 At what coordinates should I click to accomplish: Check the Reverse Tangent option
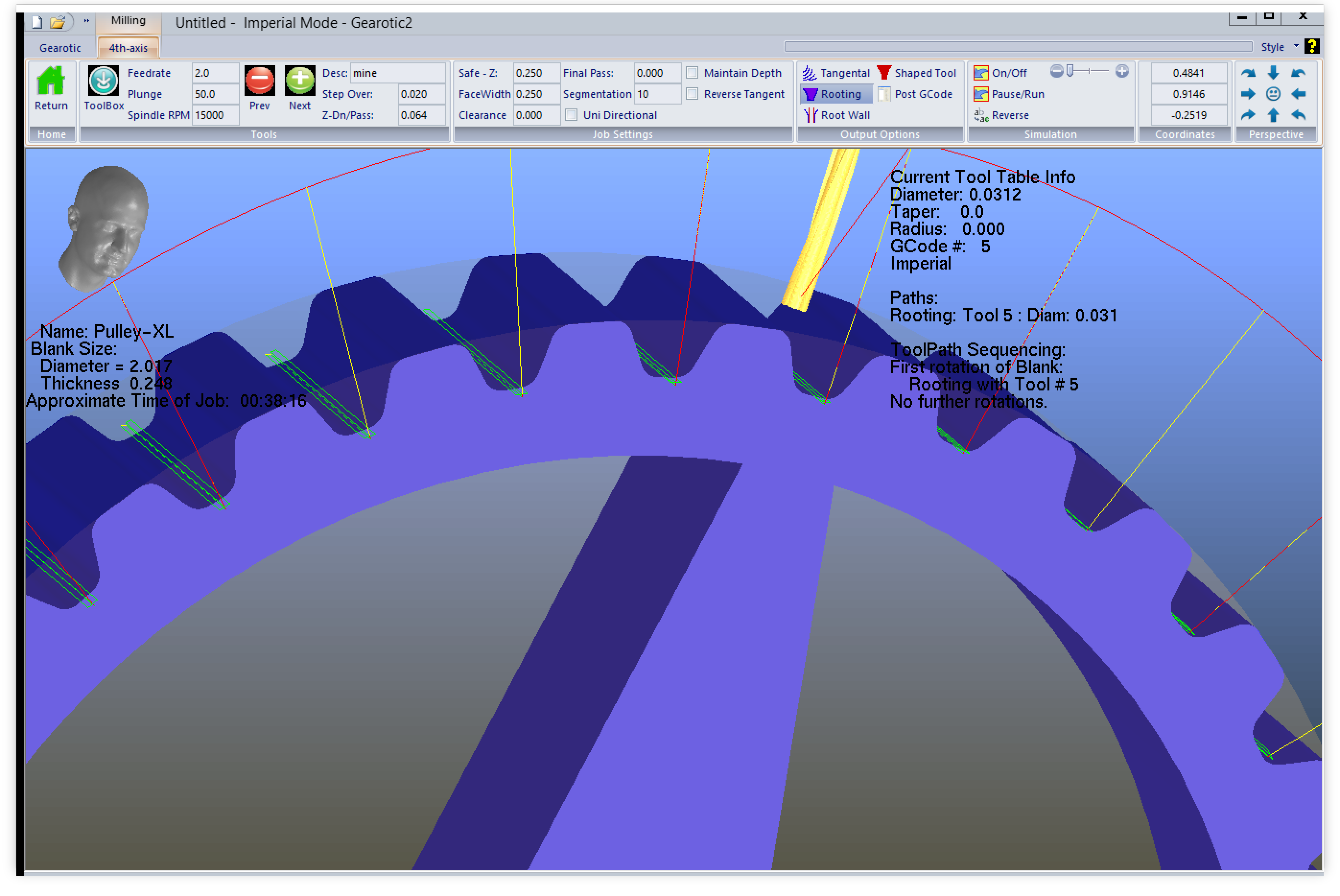(x=692, y=94)
